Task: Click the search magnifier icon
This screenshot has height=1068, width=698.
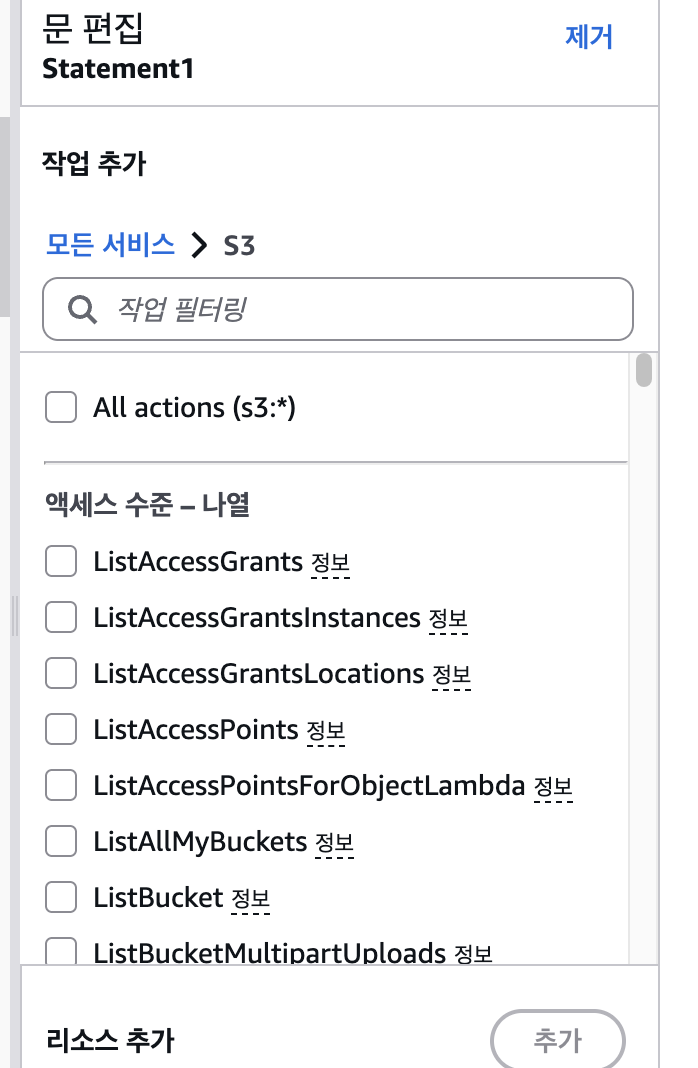Action: (x=81, y=309)
